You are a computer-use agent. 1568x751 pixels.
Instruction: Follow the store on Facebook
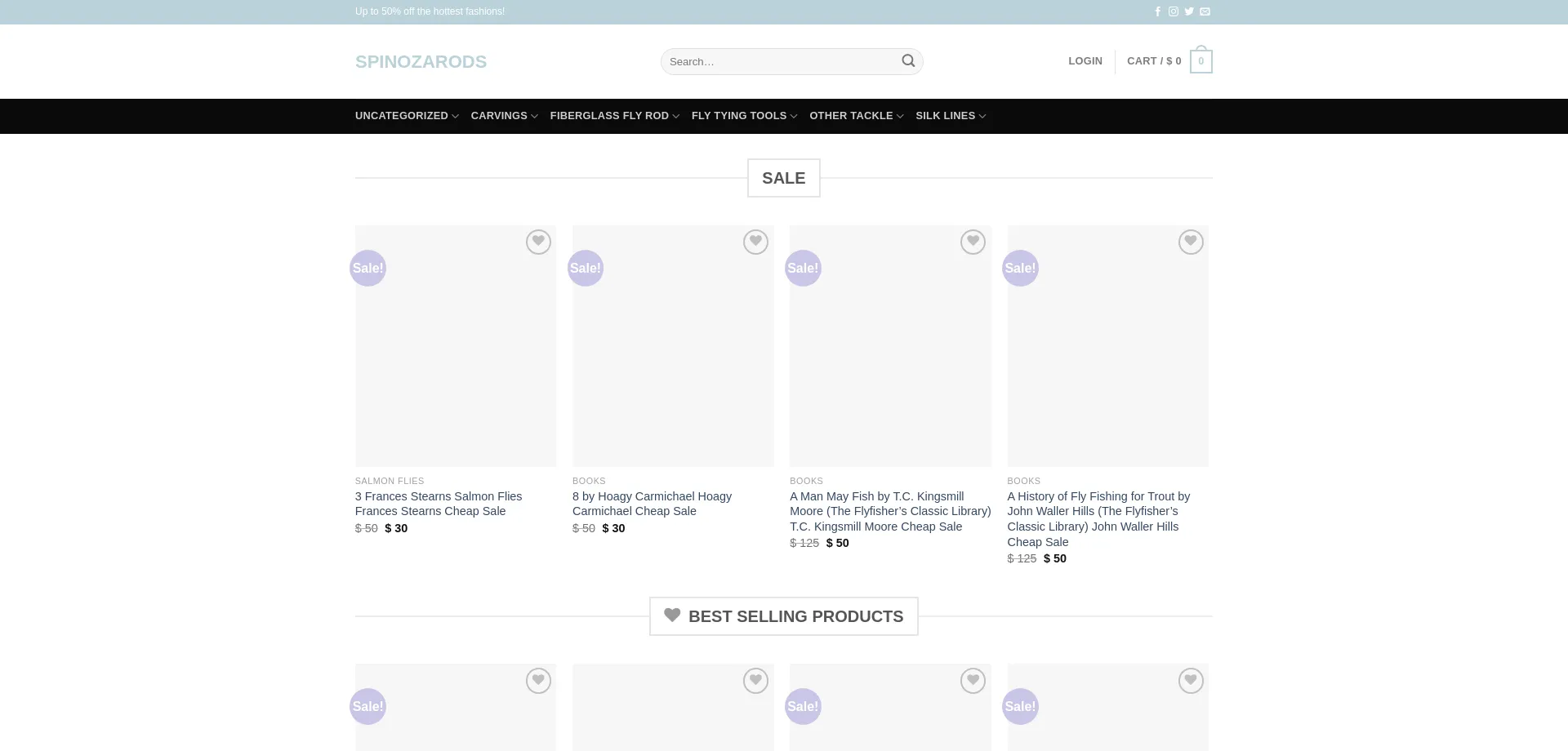tap(1158, 11)
